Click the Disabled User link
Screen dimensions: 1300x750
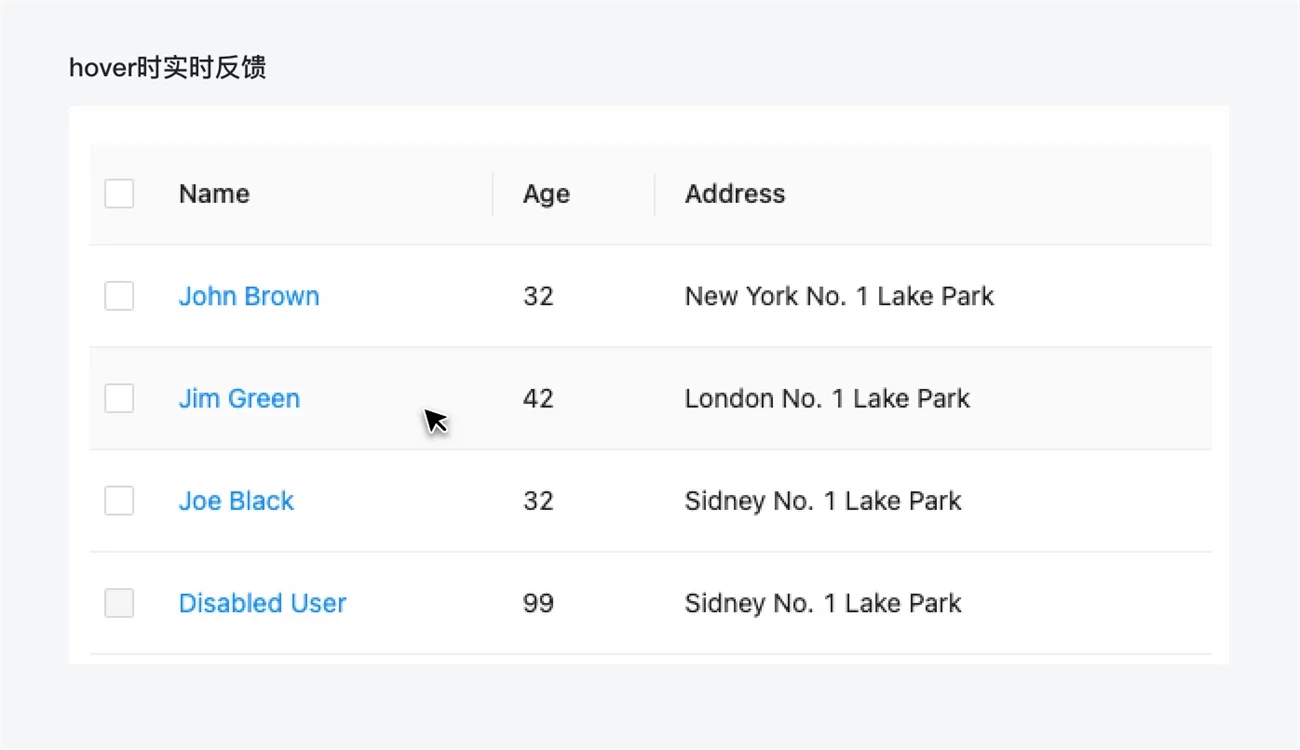coord(262,603)
